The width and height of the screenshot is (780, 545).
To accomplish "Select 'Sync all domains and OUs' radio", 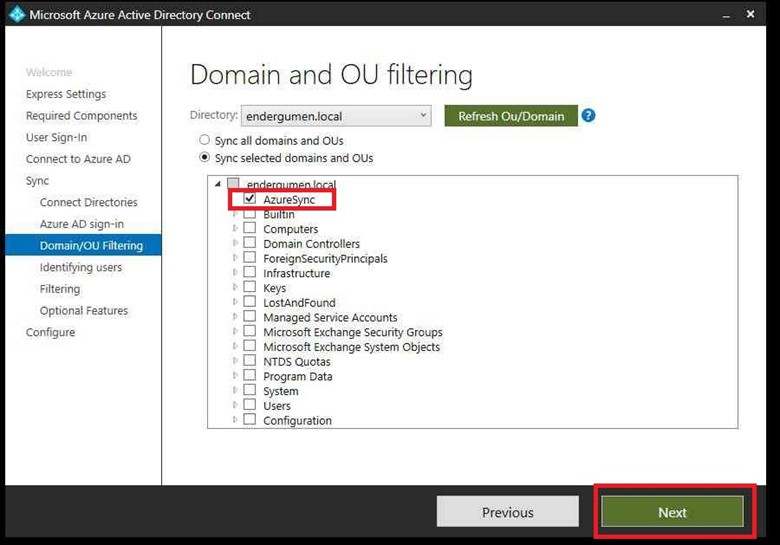I will 205,141.
